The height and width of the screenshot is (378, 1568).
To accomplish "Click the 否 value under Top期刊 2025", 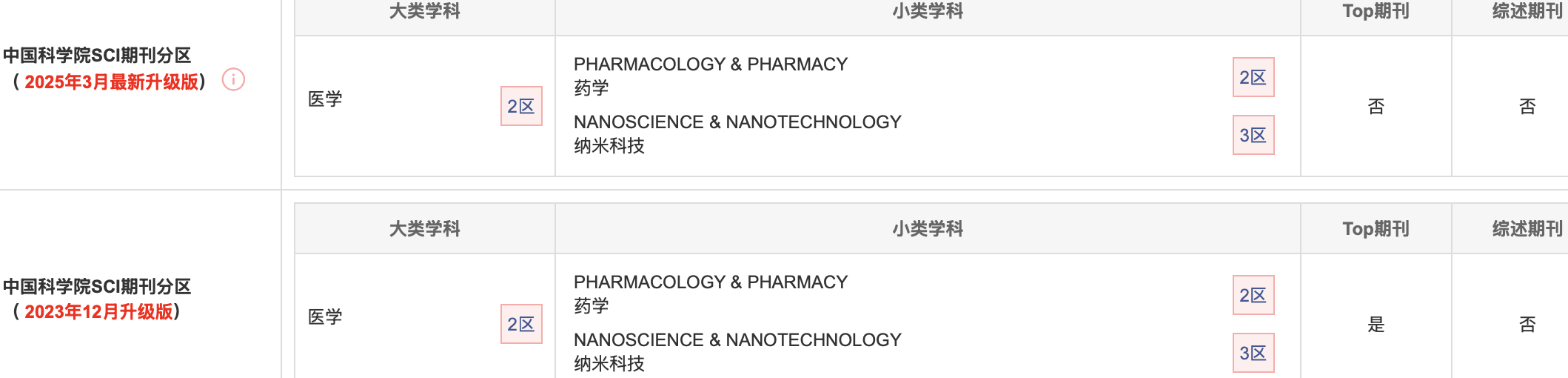I will click(x=1376, y=106).
